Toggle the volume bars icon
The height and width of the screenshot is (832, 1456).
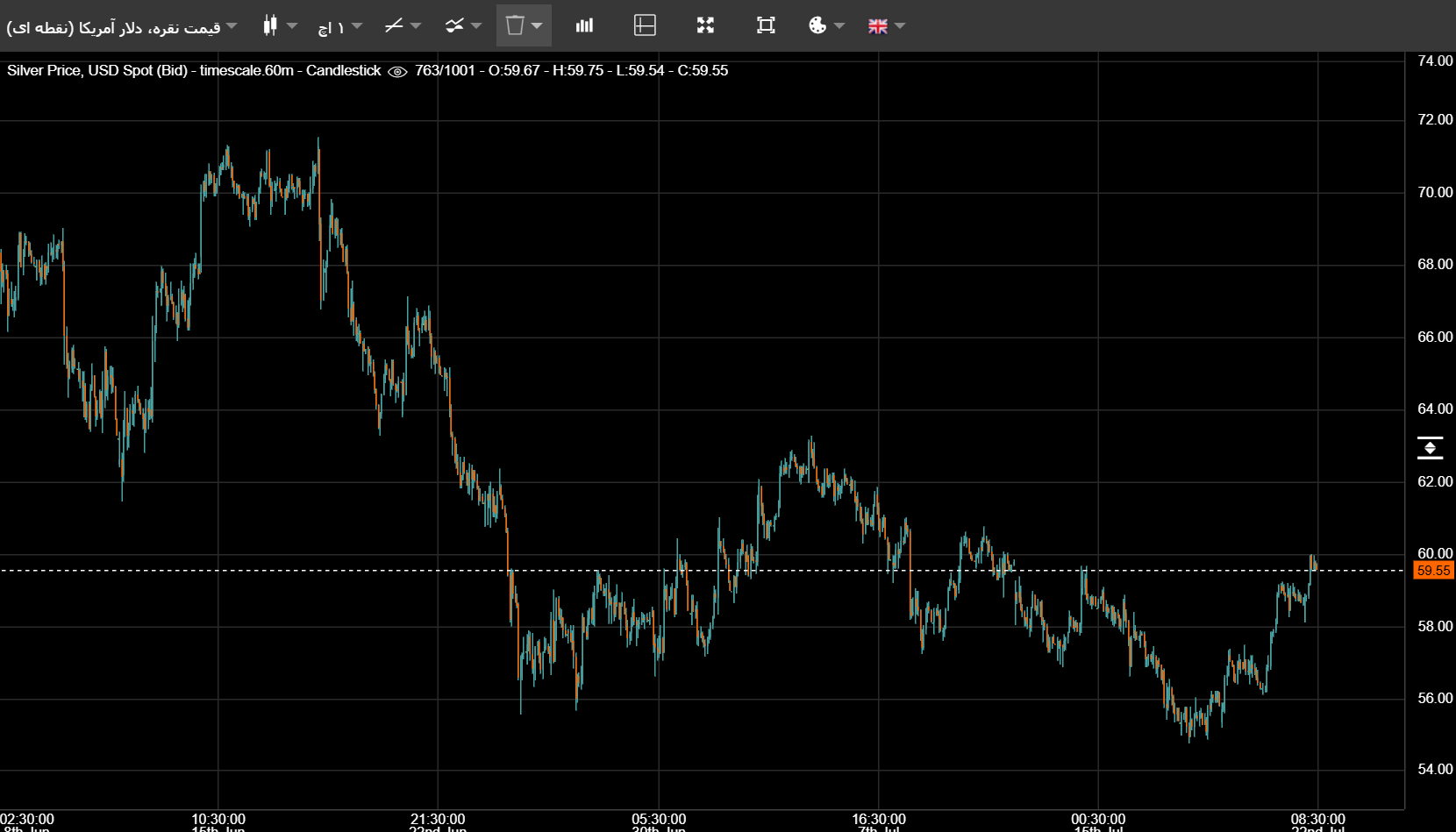point(584,25)
